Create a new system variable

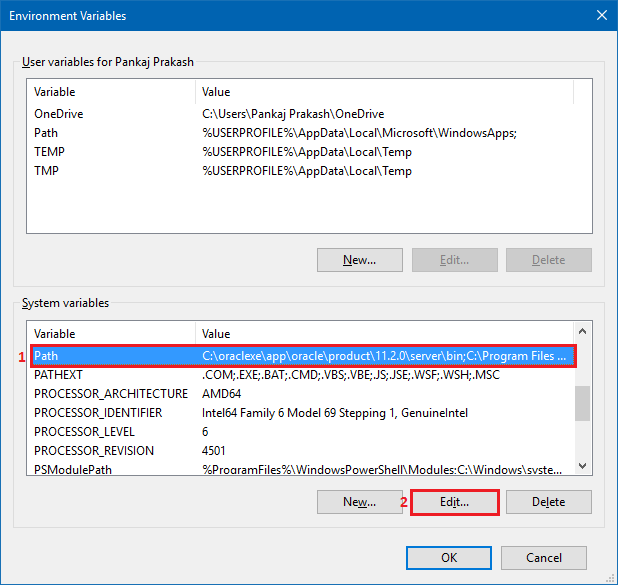pos(359,502)
